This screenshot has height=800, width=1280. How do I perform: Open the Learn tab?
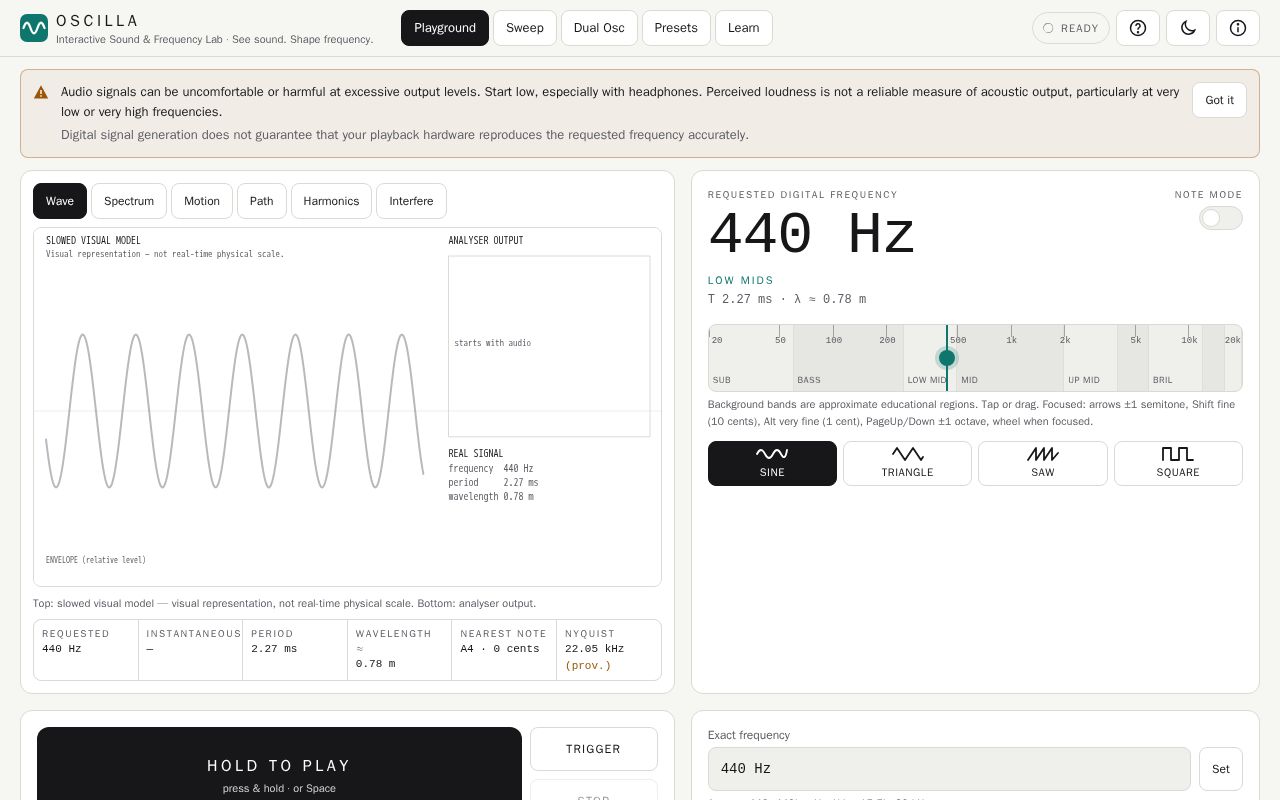[x=743, y=28]
